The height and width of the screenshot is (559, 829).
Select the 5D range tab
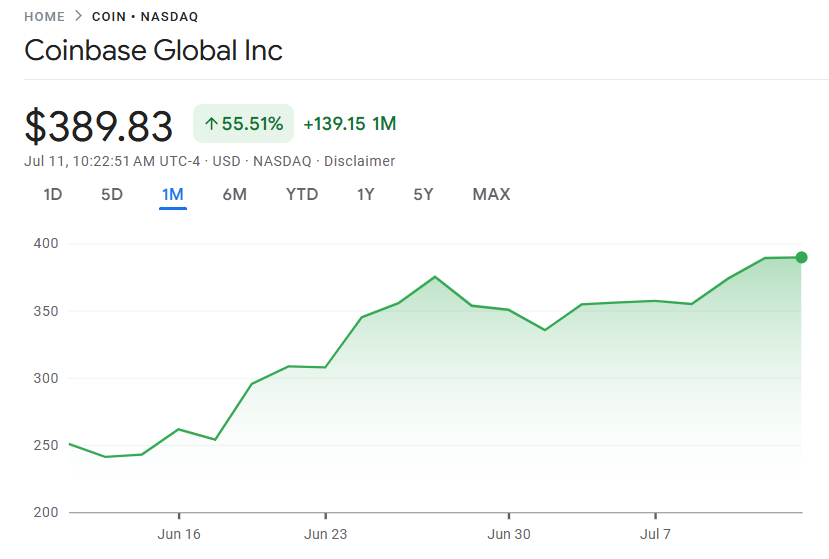click(x=112, y=194)
